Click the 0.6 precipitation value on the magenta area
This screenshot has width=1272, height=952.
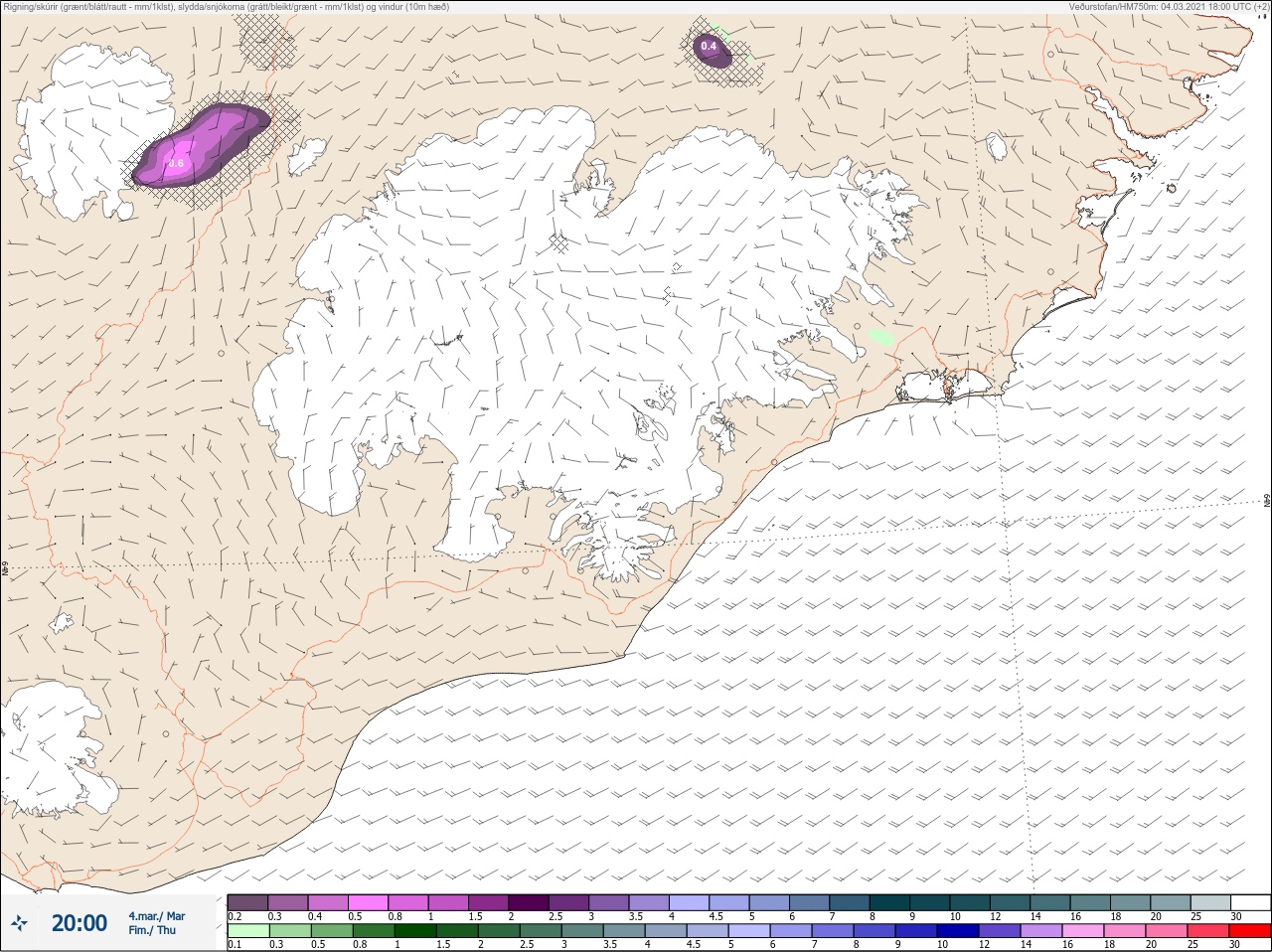177,163
